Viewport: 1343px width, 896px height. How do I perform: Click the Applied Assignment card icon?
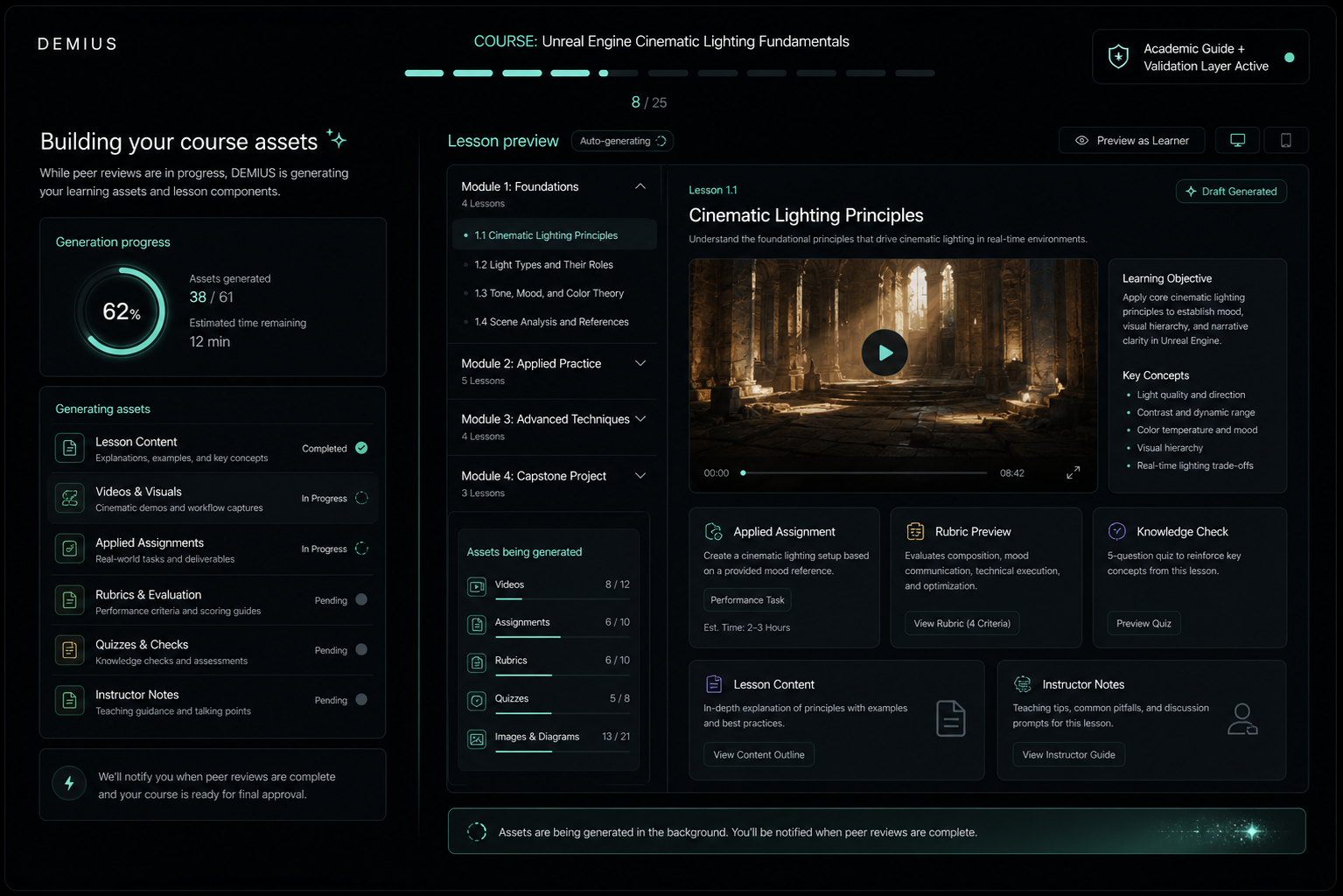pyautogui.click(x=714, y=531)
